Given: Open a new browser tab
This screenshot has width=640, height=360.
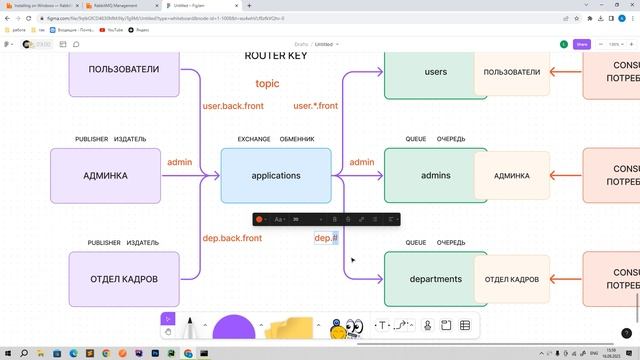Looking at the screenshot, I should (249, 6).
